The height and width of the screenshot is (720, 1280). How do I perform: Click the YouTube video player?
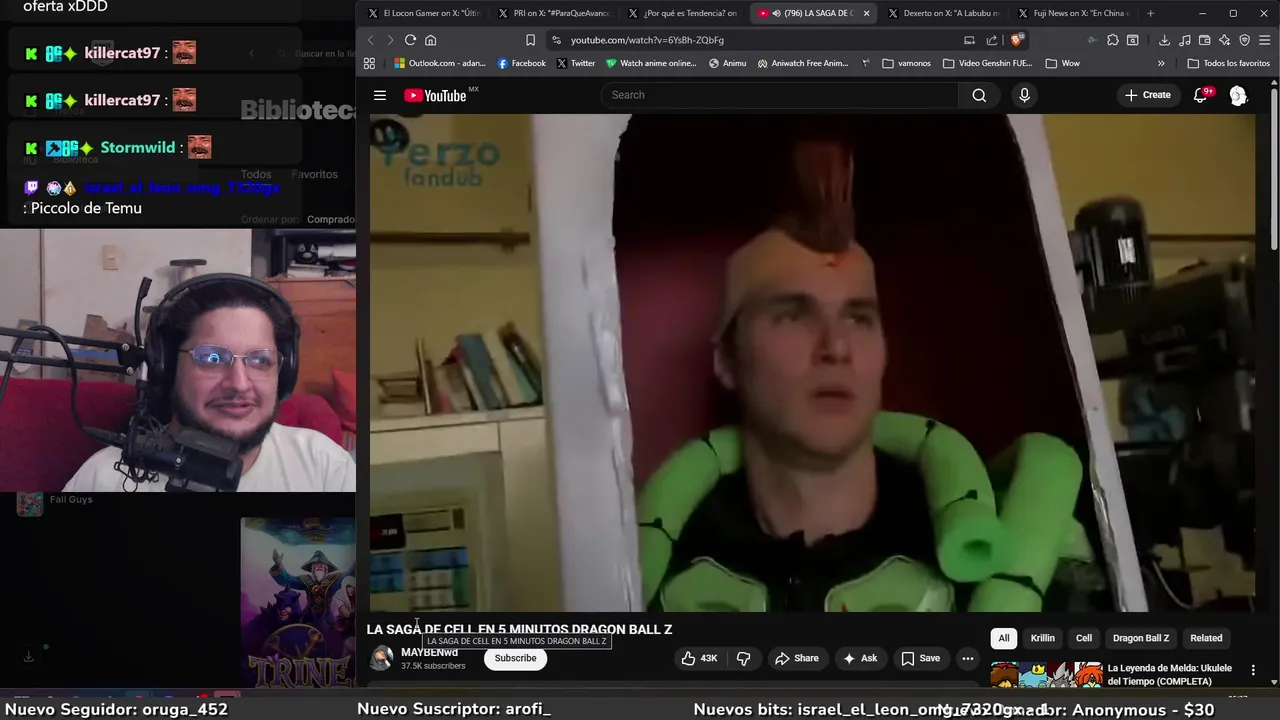coord(812,362)
